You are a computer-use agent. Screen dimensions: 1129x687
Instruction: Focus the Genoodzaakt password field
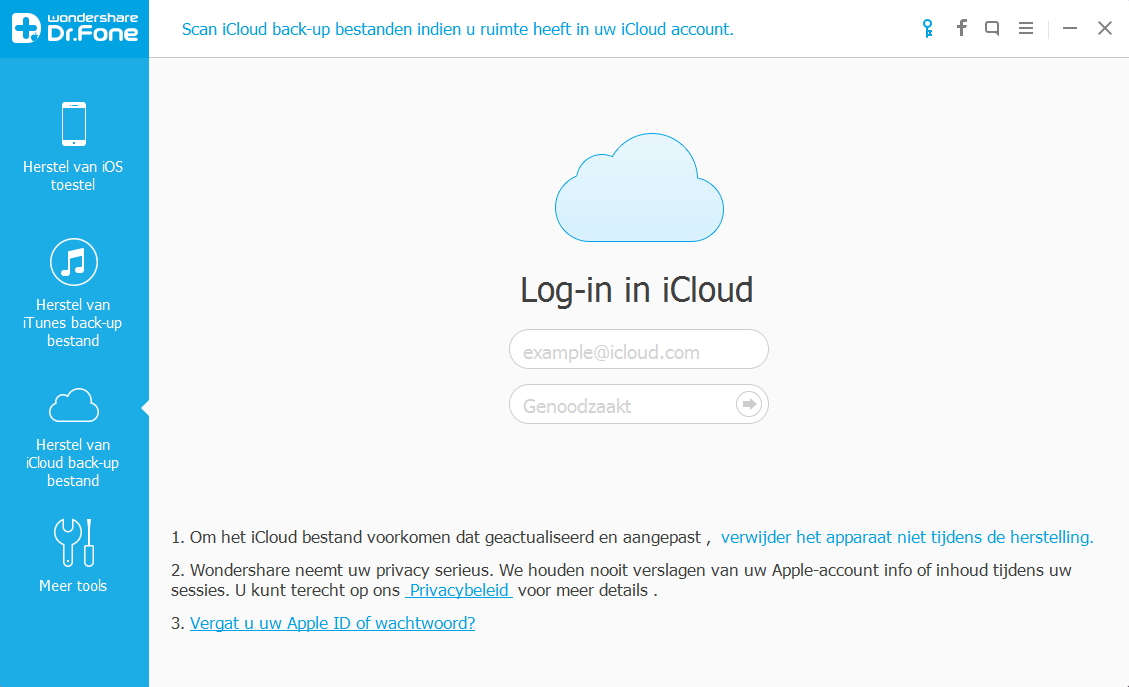639,405
